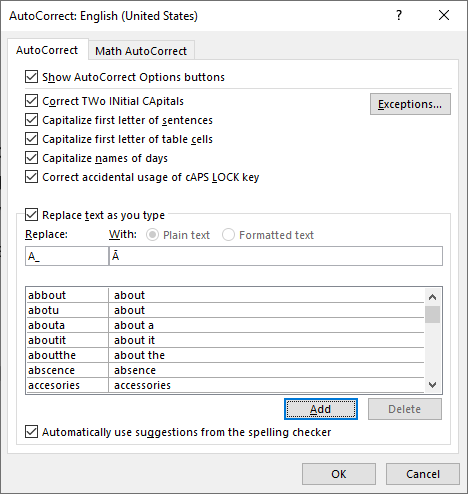The height and width of the screenshot is (494, 468).
Task: Click the With input field containing Ā
Action: [x=276, y=256]
